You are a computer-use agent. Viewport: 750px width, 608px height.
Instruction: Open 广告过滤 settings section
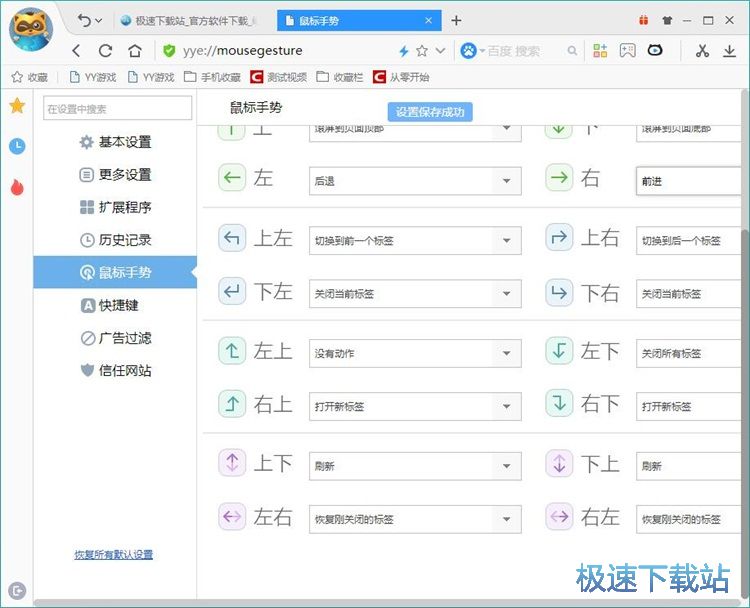115,338
